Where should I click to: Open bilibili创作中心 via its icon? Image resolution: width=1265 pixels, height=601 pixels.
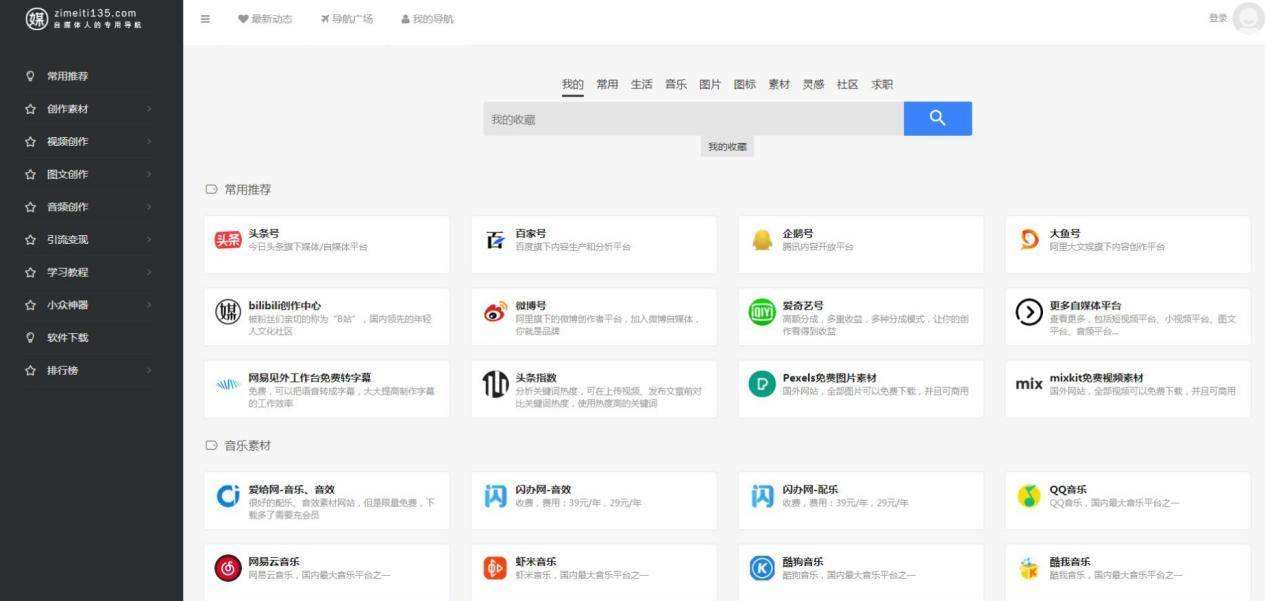(228, 312)
